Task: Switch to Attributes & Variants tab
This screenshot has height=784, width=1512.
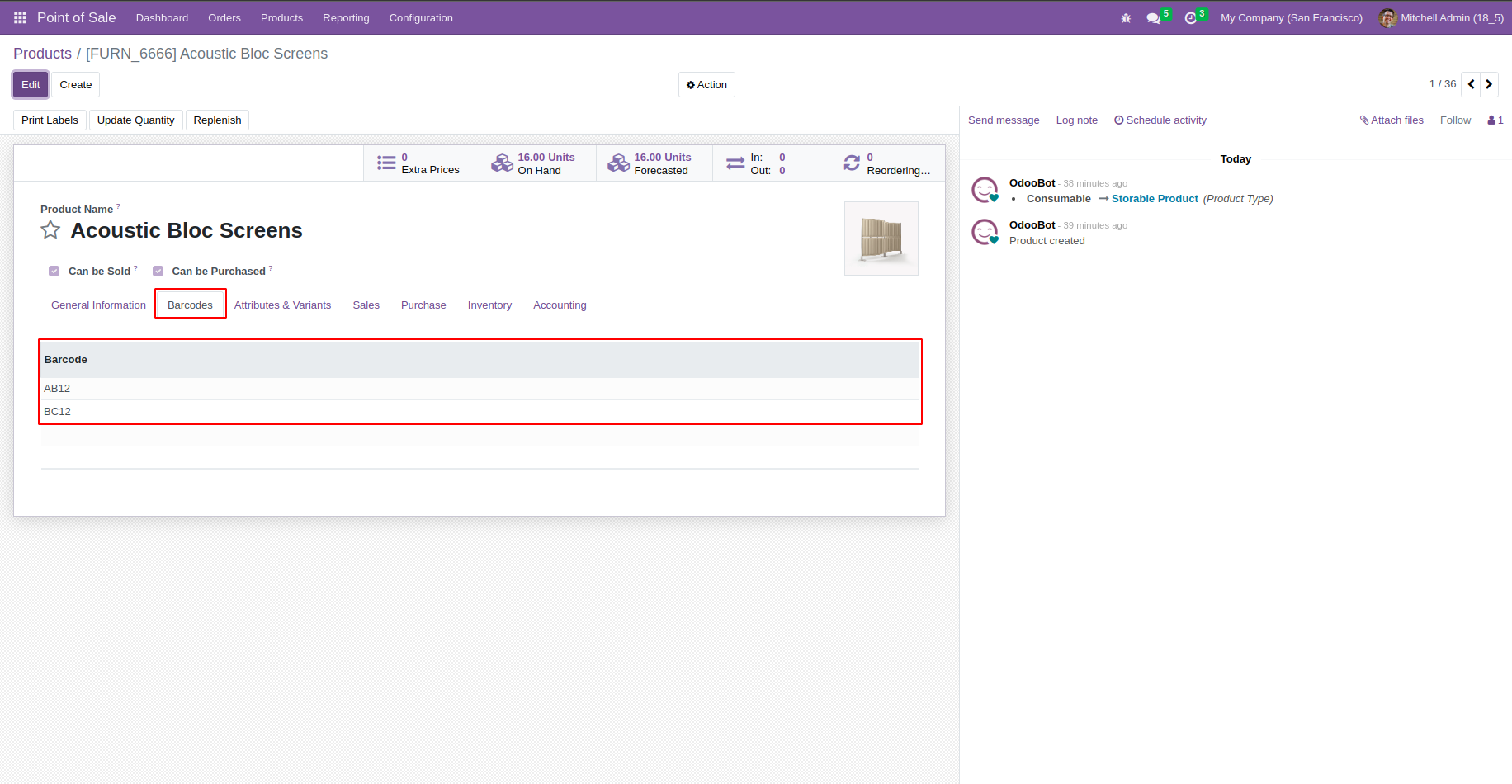Action: (x=282, y=305)
